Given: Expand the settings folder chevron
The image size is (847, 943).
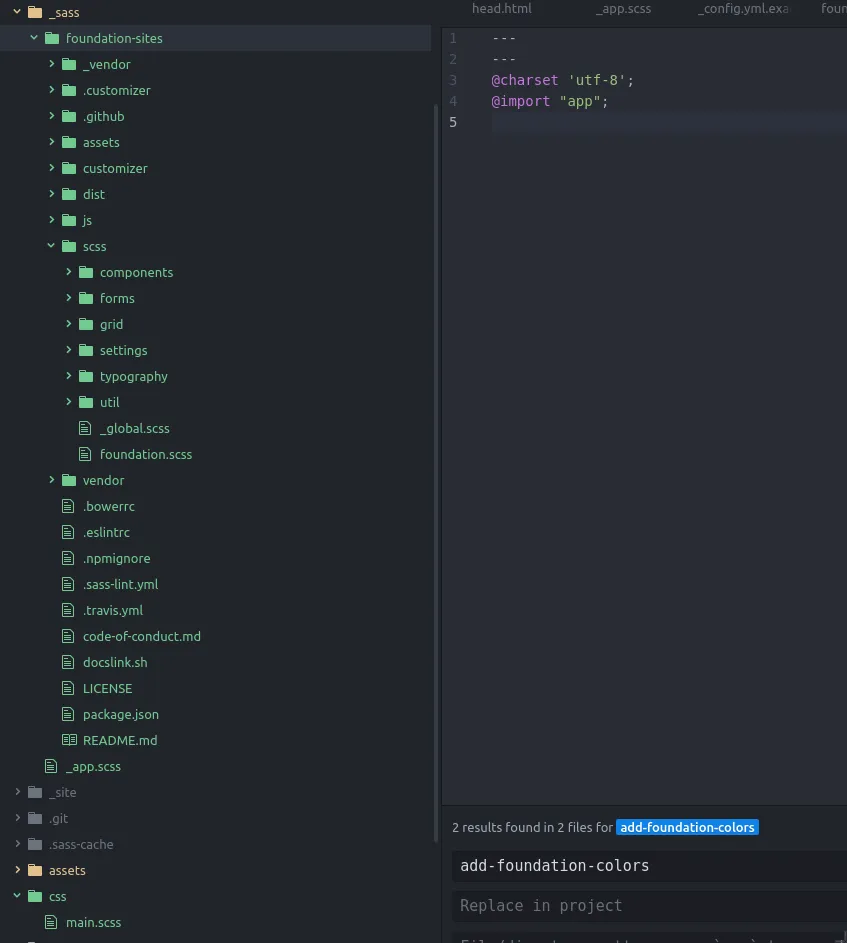Looking at the screenshot, I should pyautogui.click(x=69, y=350).
